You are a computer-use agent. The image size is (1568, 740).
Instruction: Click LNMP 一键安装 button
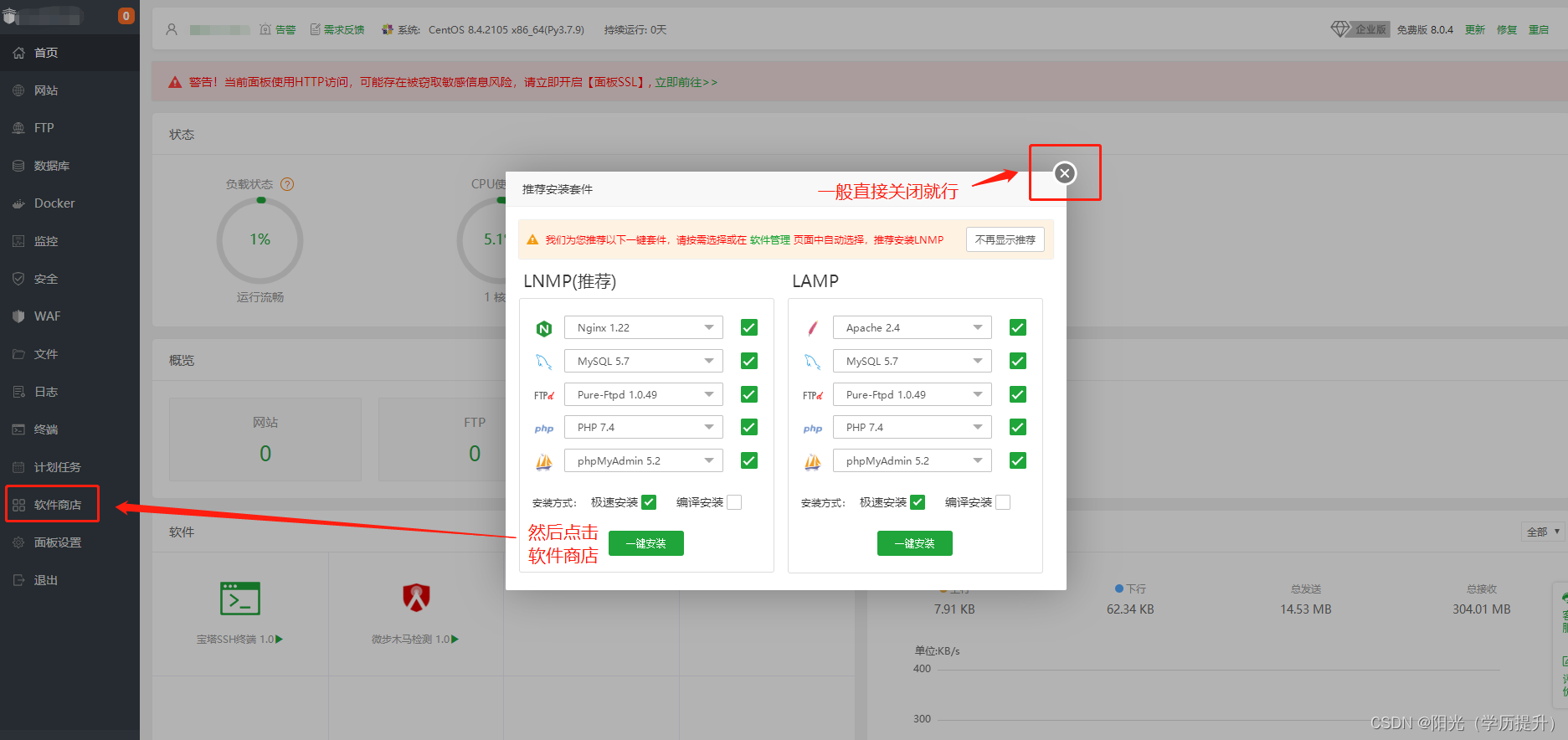646,543
